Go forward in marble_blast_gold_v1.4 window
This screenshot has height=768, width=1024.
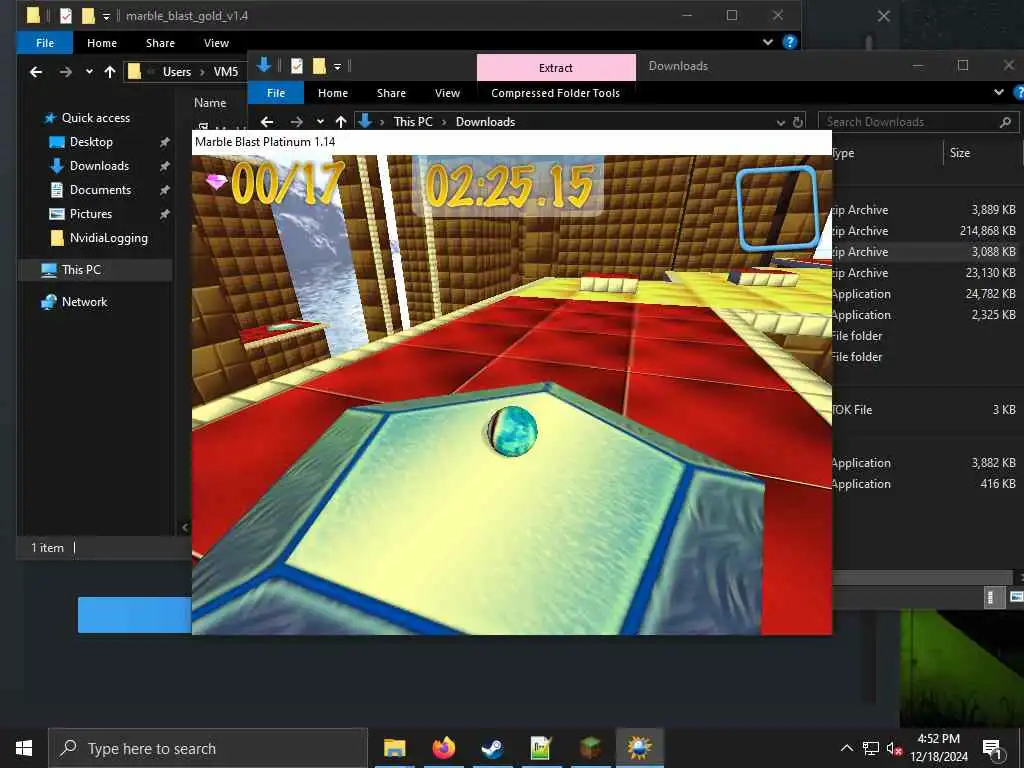tap(65, 72)
